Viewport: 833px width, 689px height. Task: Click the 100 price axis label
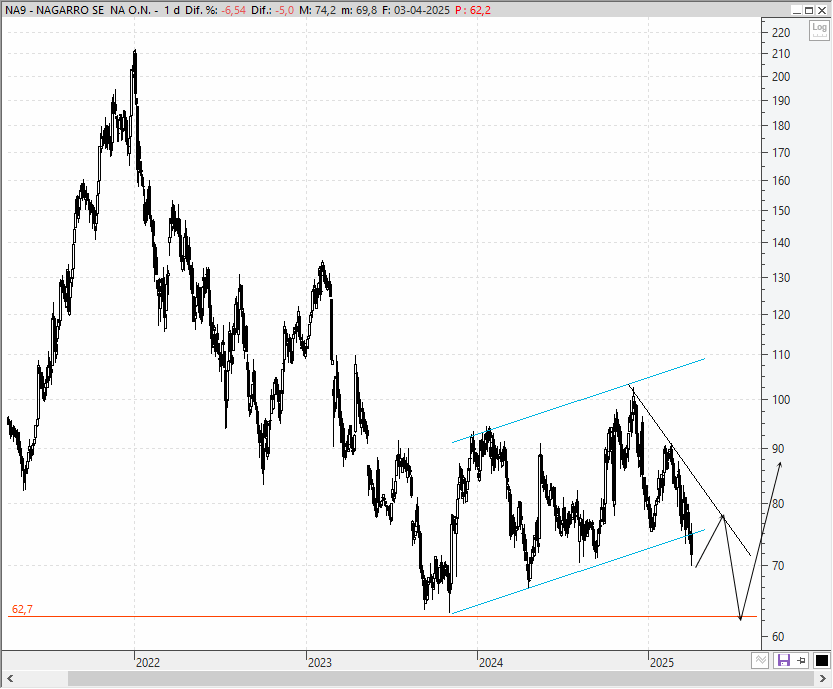click(x=781, y=400)
